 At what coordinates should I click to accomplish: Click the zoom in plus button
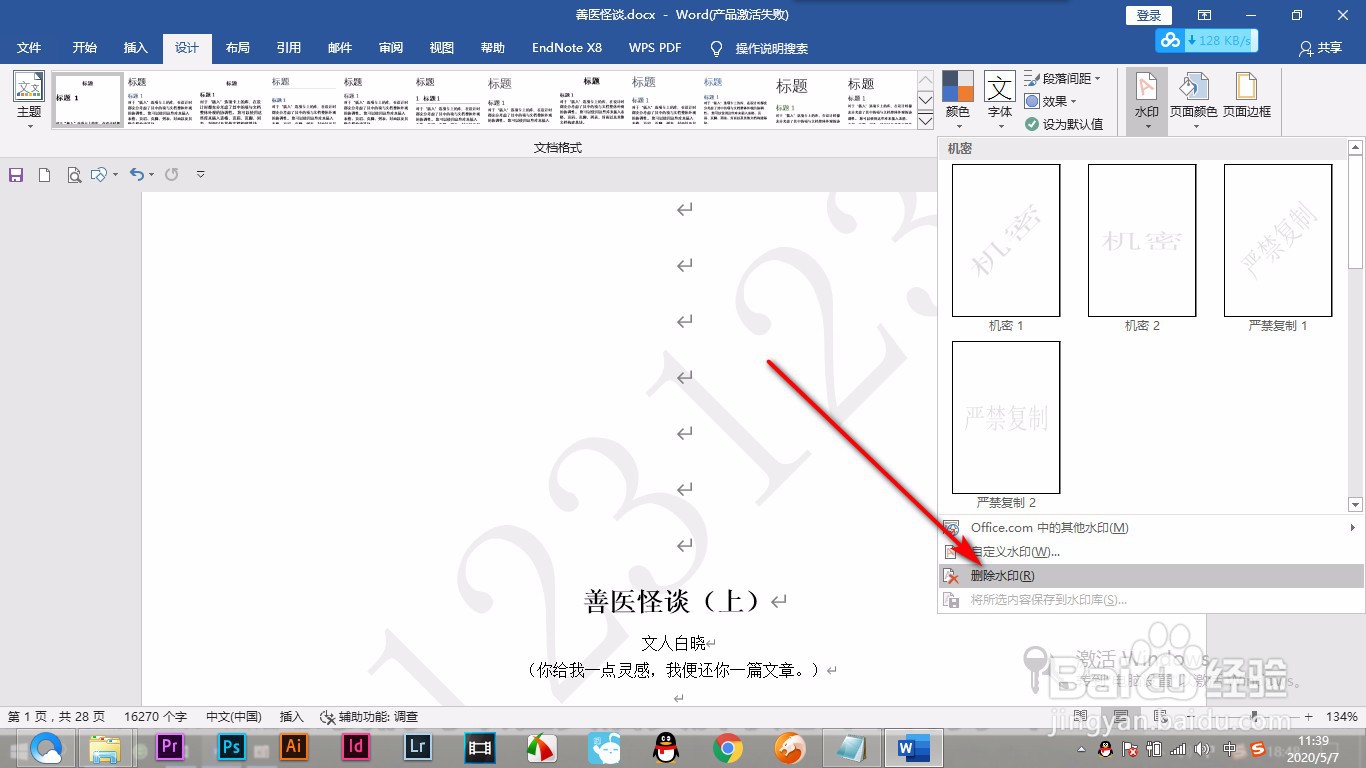pyautogui.click(x=1309, y=717)
